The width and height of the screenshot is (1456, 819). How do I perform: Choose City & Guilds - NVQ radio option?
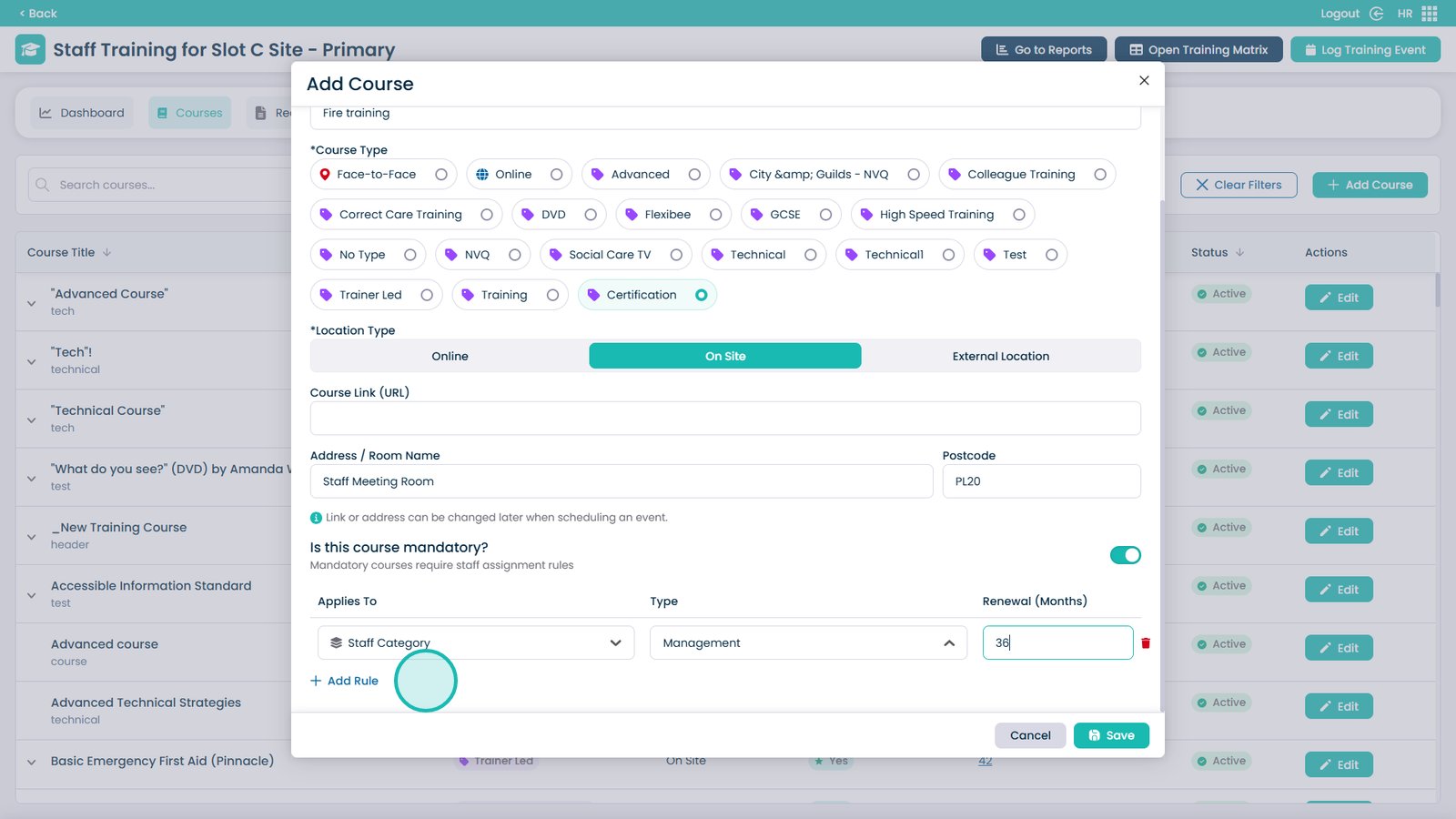pos(914,175)
